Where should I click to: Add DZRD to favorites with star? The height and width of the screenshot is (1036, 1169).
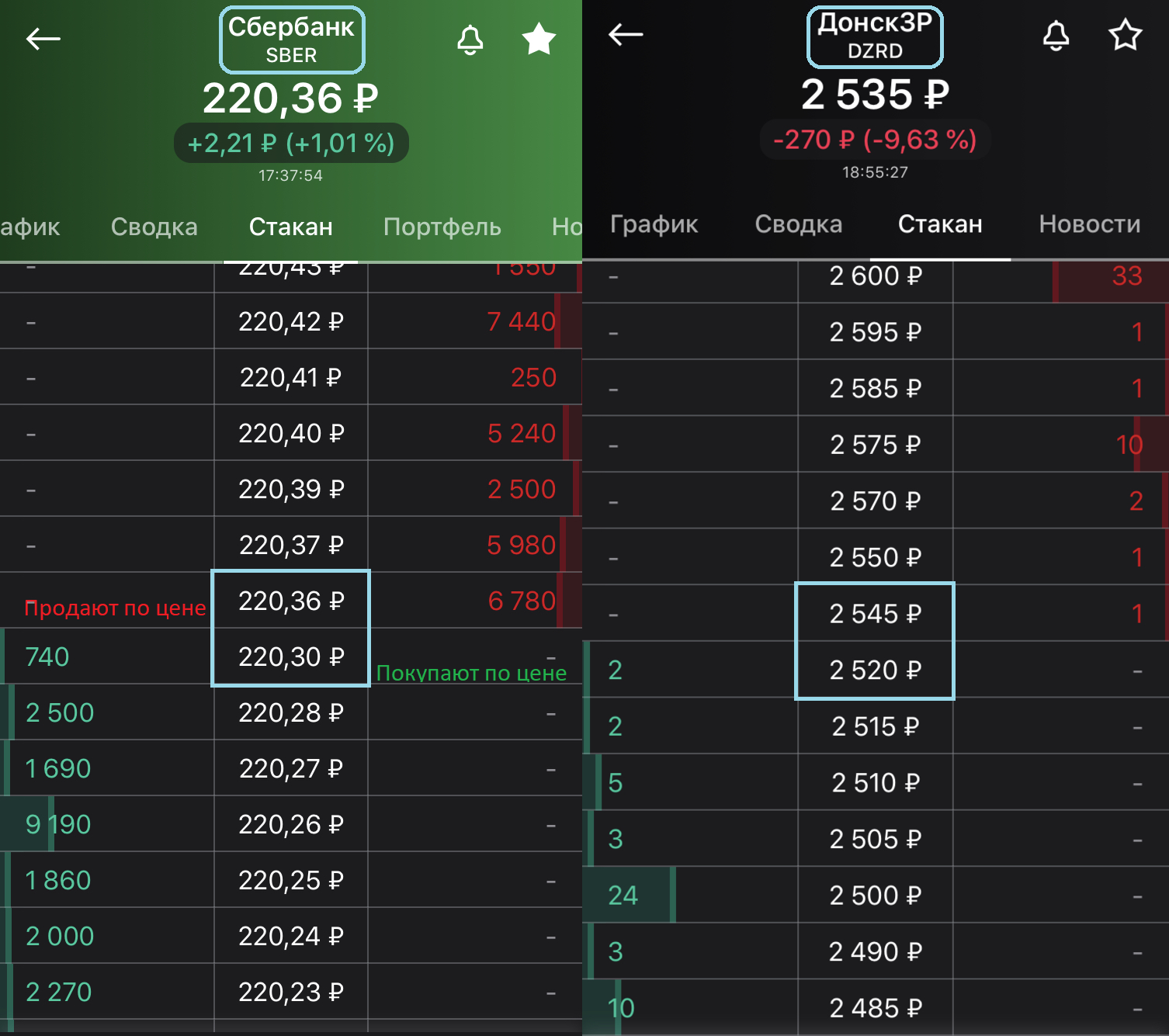point(1125,35)
